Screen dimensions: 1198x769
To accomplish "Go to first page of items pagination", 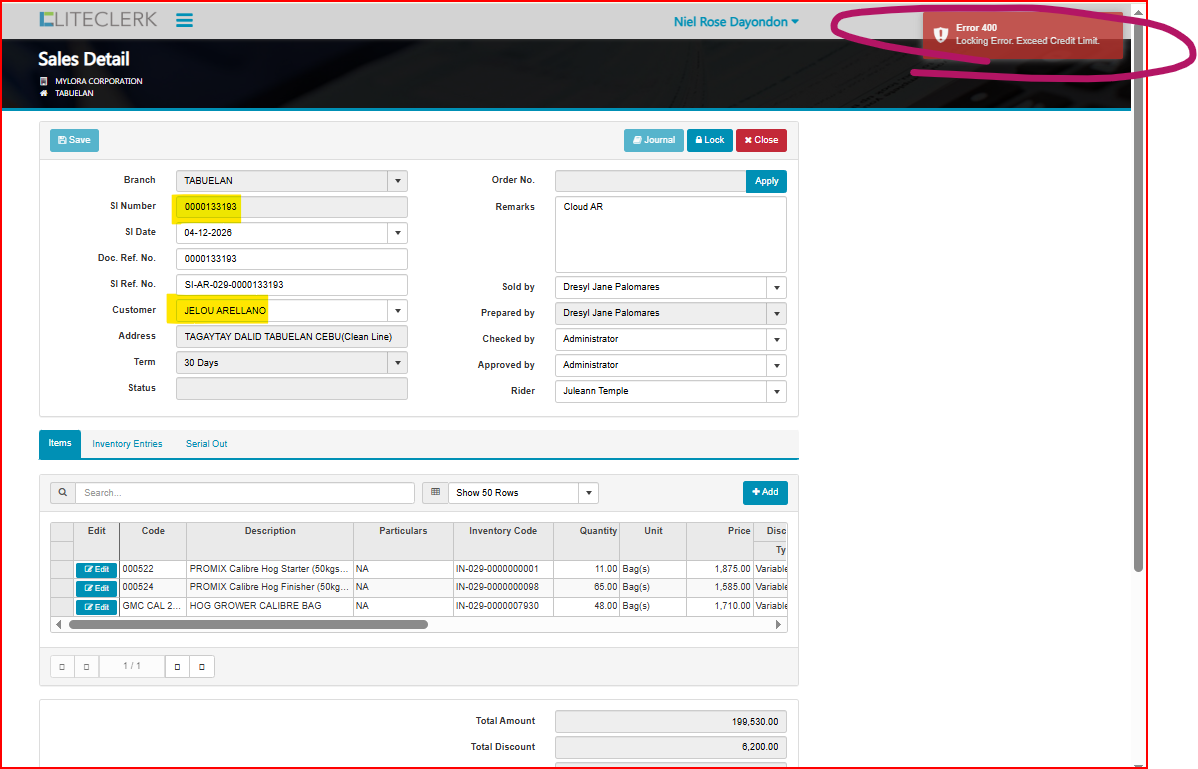I will 62,667.
